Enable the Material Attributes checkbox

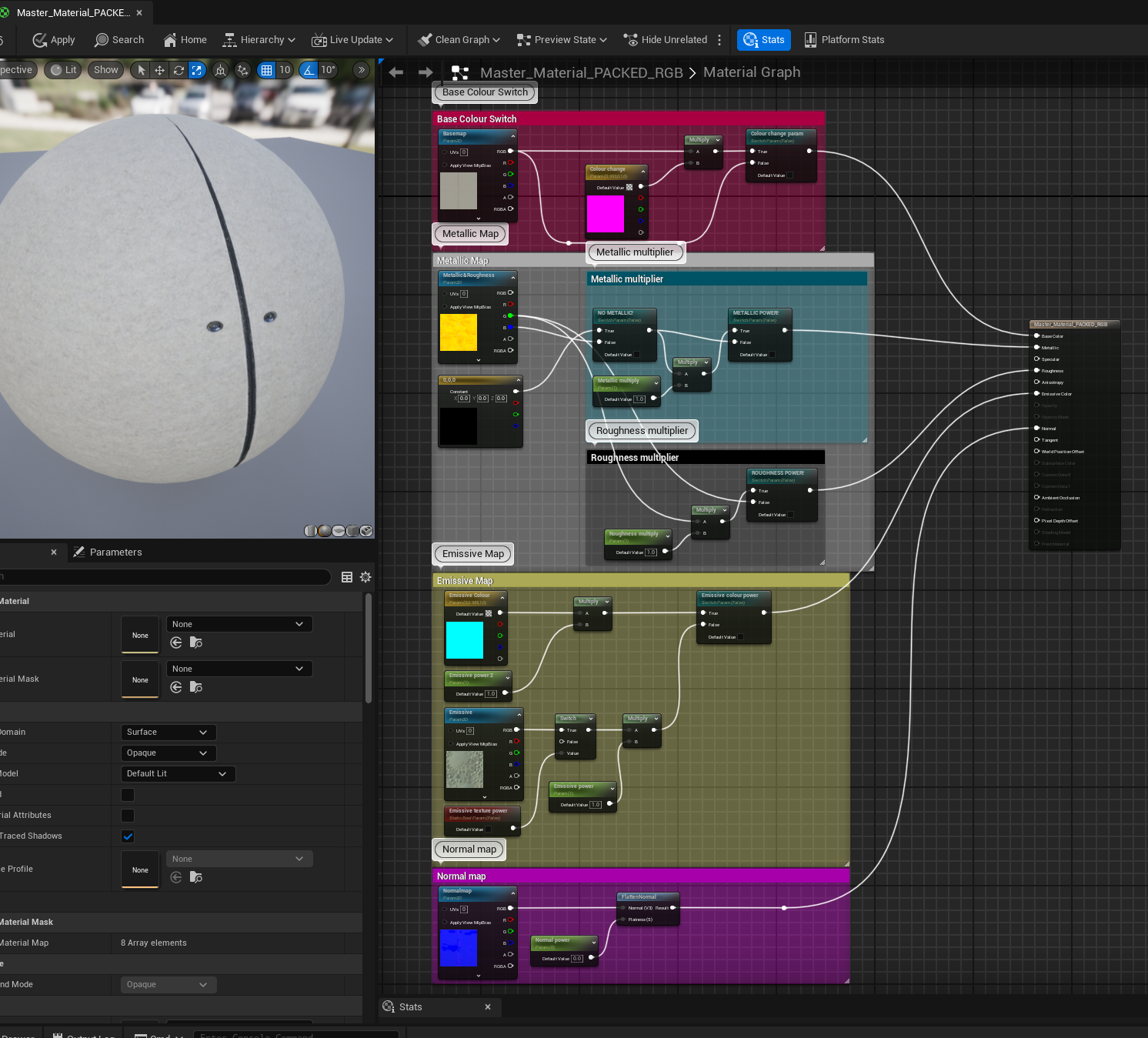(128, 816)
